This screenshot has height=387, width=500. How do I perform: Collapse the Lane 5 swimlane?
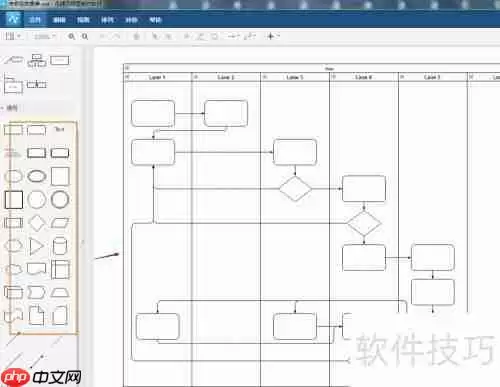402,77
